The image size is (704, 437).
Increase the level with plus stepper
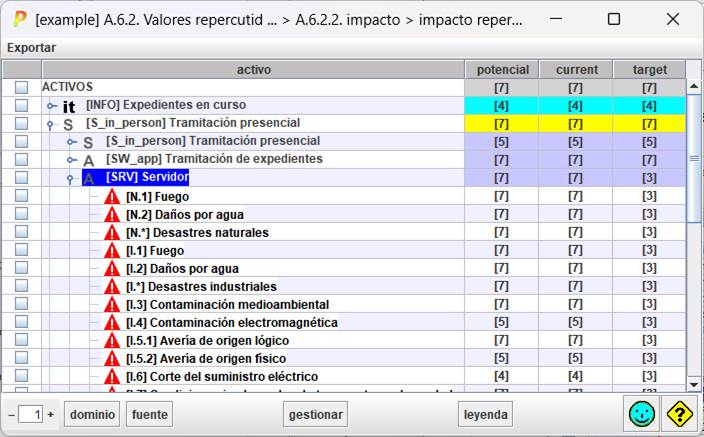[51, 415]
